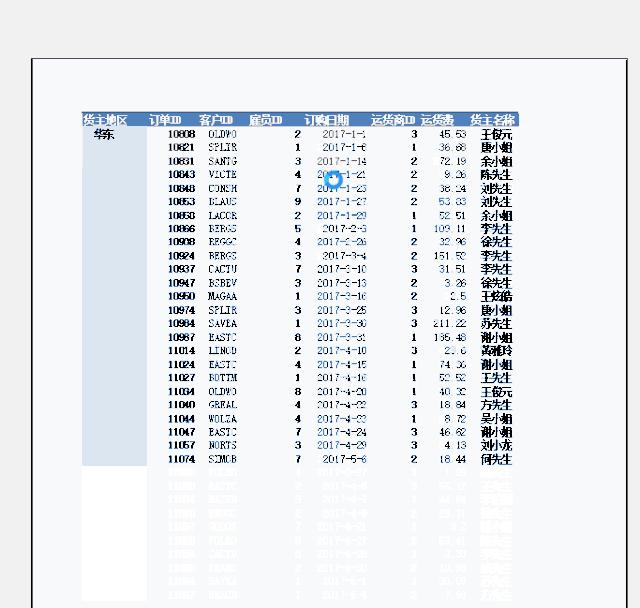
Task: Select order ID 10987
Action: [x=182, y=337]
